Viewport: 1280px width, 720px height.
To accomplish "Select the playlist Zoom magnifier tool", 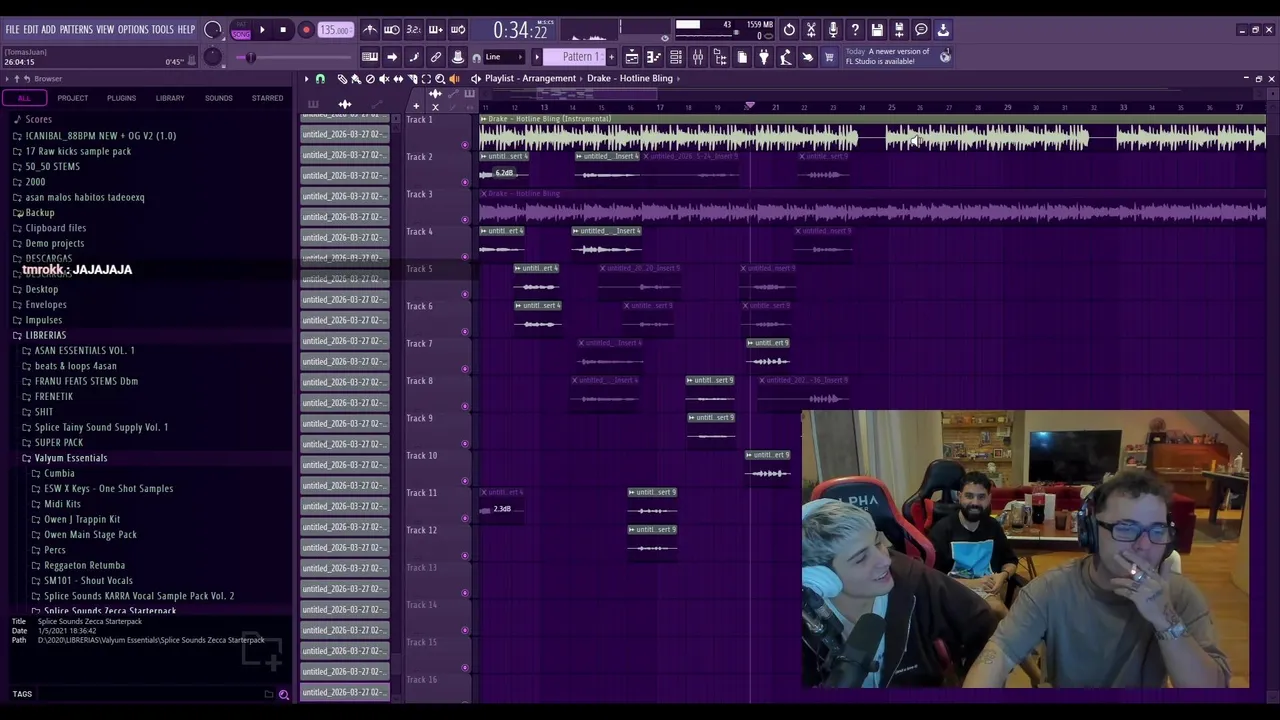I will click(x=440, y=78).
